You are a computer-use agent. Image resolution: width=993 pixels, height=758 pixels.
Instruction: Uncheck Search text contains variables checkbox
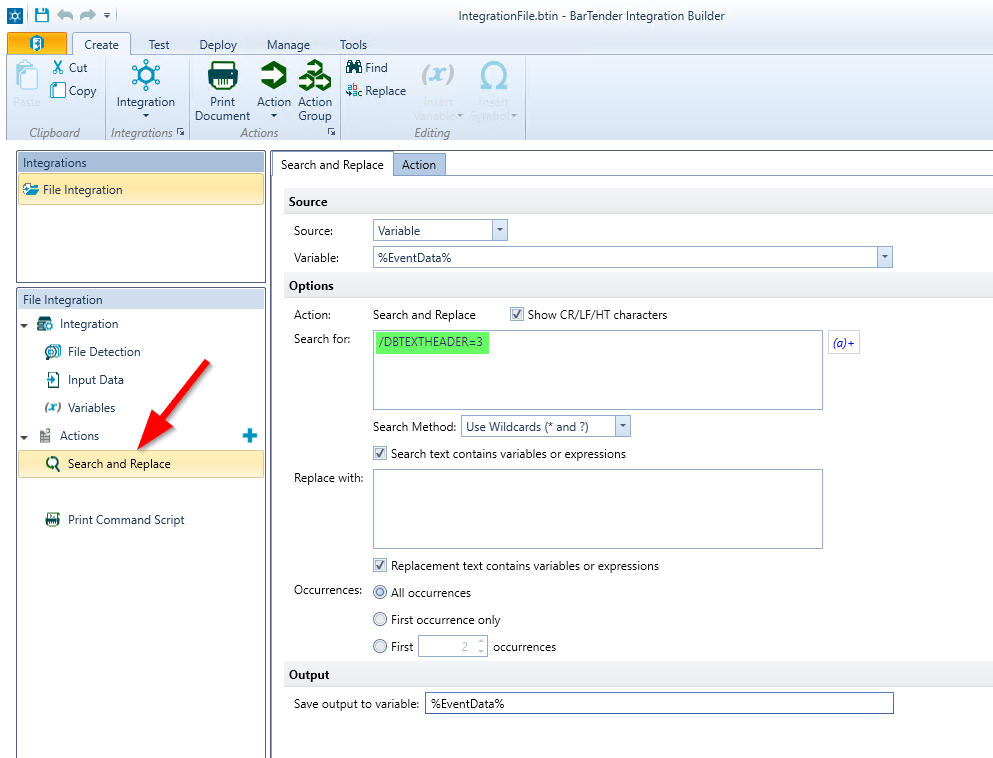[x=380, y=453]
